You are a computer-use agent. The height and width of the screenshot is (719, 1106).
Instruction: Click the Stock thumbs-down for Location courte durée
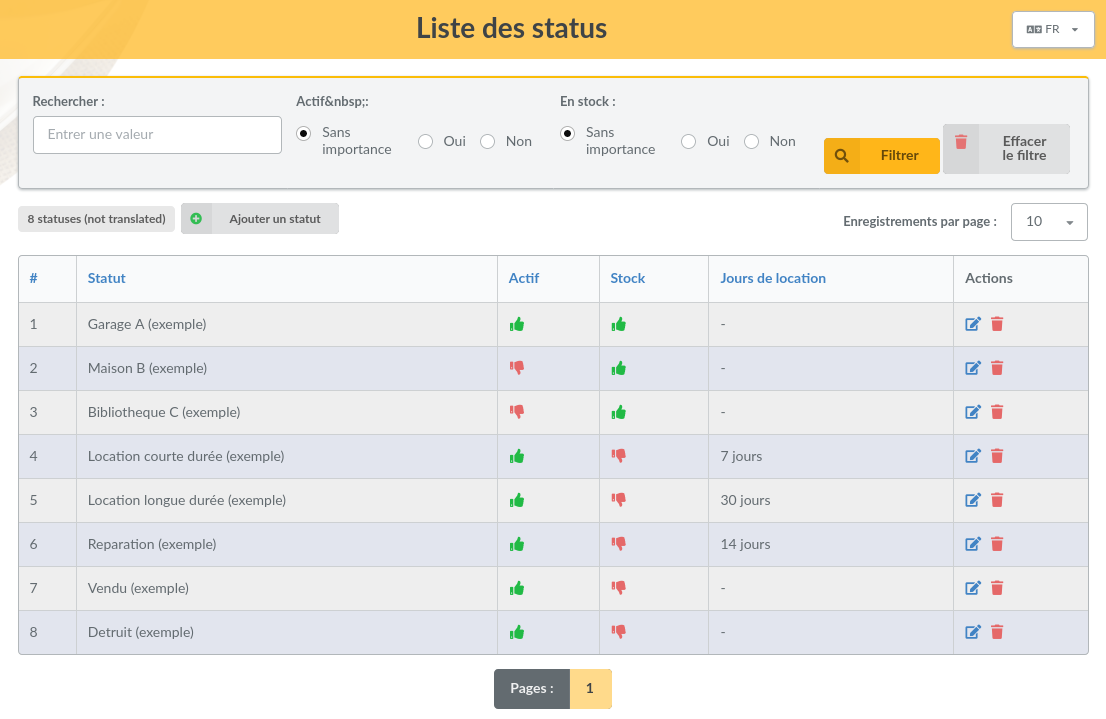point(619,456)
